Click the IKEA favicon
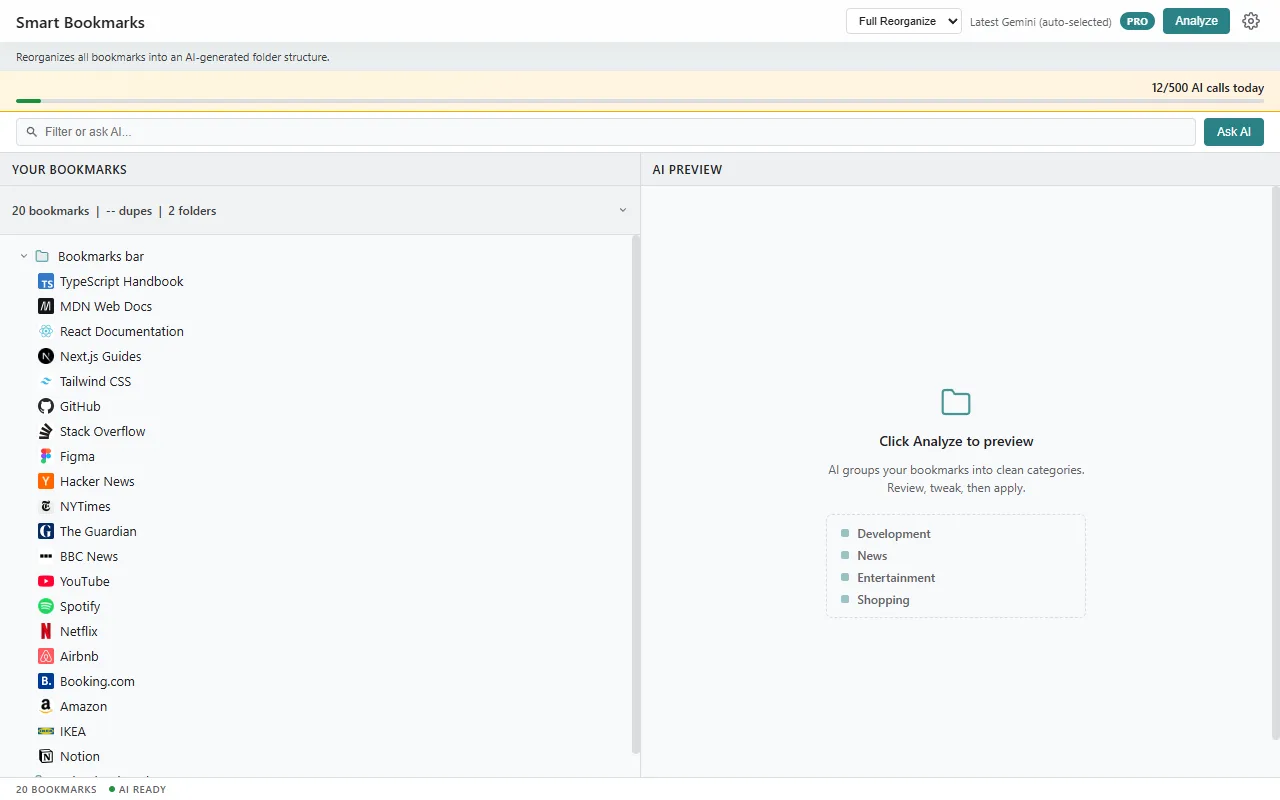Screen dimensions: 1280x800 pyautogui.click(x=45, y=732)
